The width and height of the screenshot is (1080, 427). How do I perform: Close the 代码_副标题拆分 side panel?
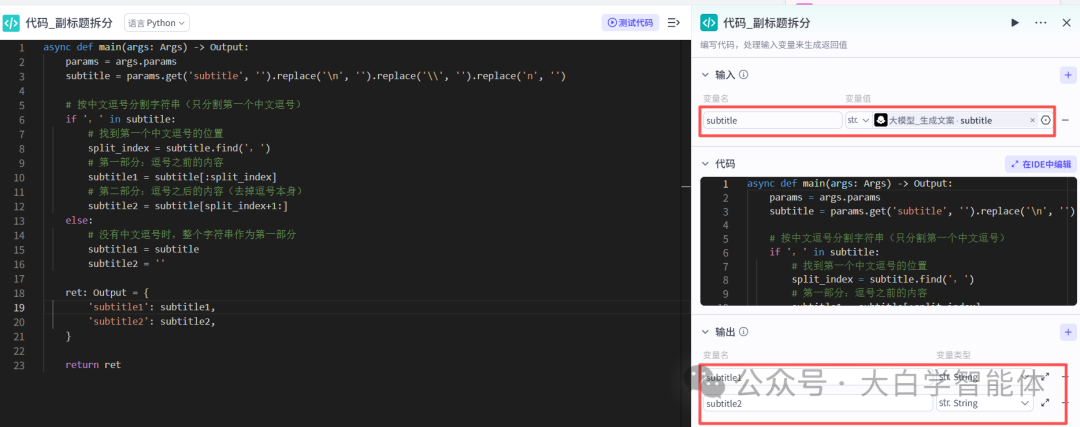[1066, 23]
